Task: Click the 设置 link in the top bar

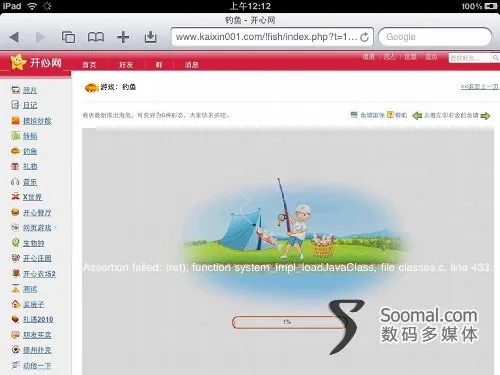Action: point(410,57)
